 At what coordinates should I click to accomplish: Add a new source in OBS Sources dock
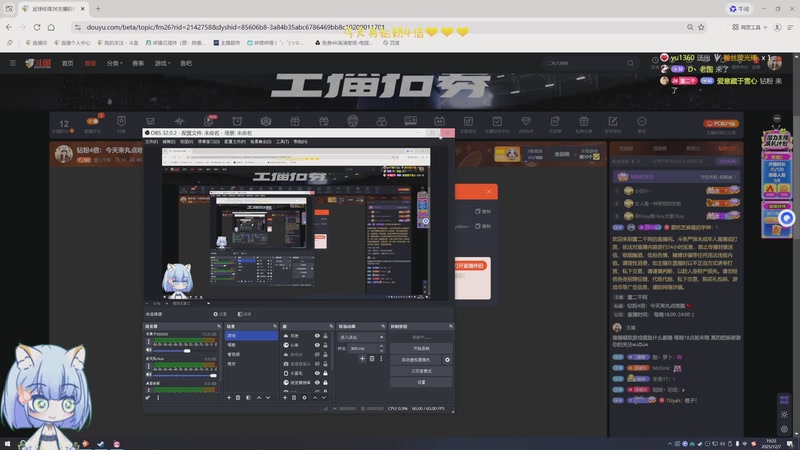click(x=285, y=397)
